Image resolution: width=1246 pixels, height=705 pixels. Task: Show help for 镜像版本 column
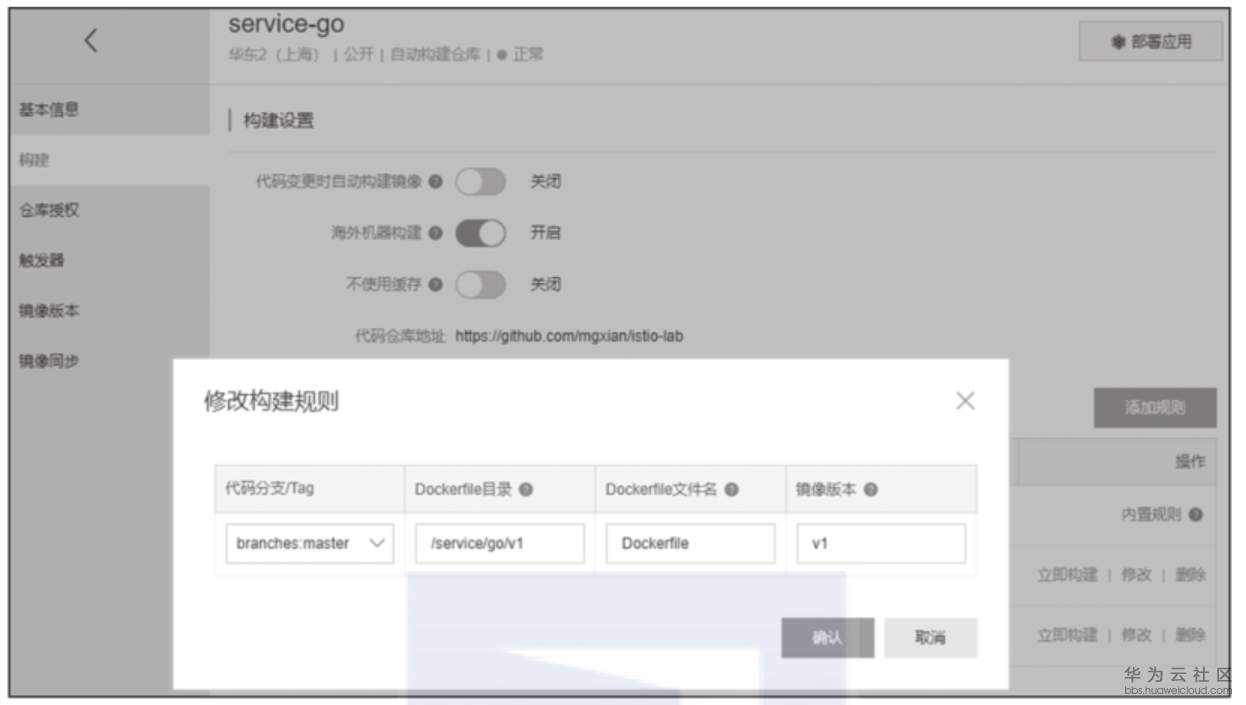pos(870,490)
